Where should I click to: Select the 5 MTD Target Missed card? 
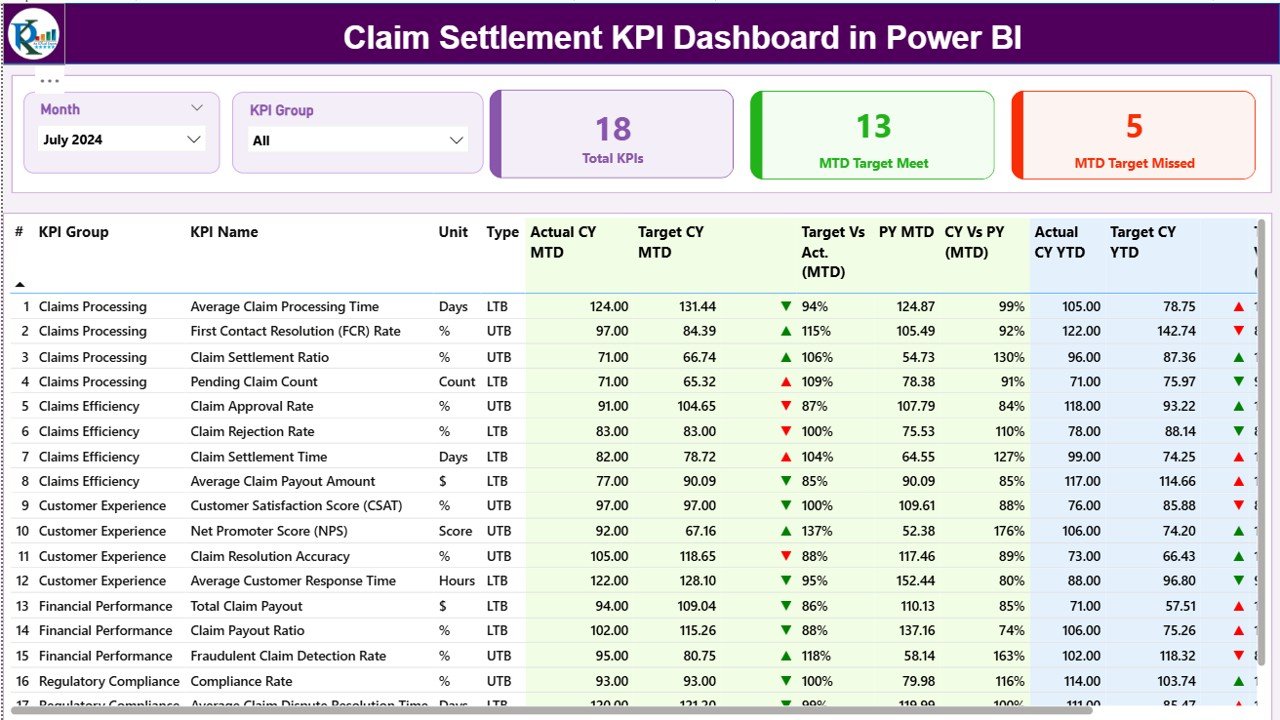point(1133,135)
